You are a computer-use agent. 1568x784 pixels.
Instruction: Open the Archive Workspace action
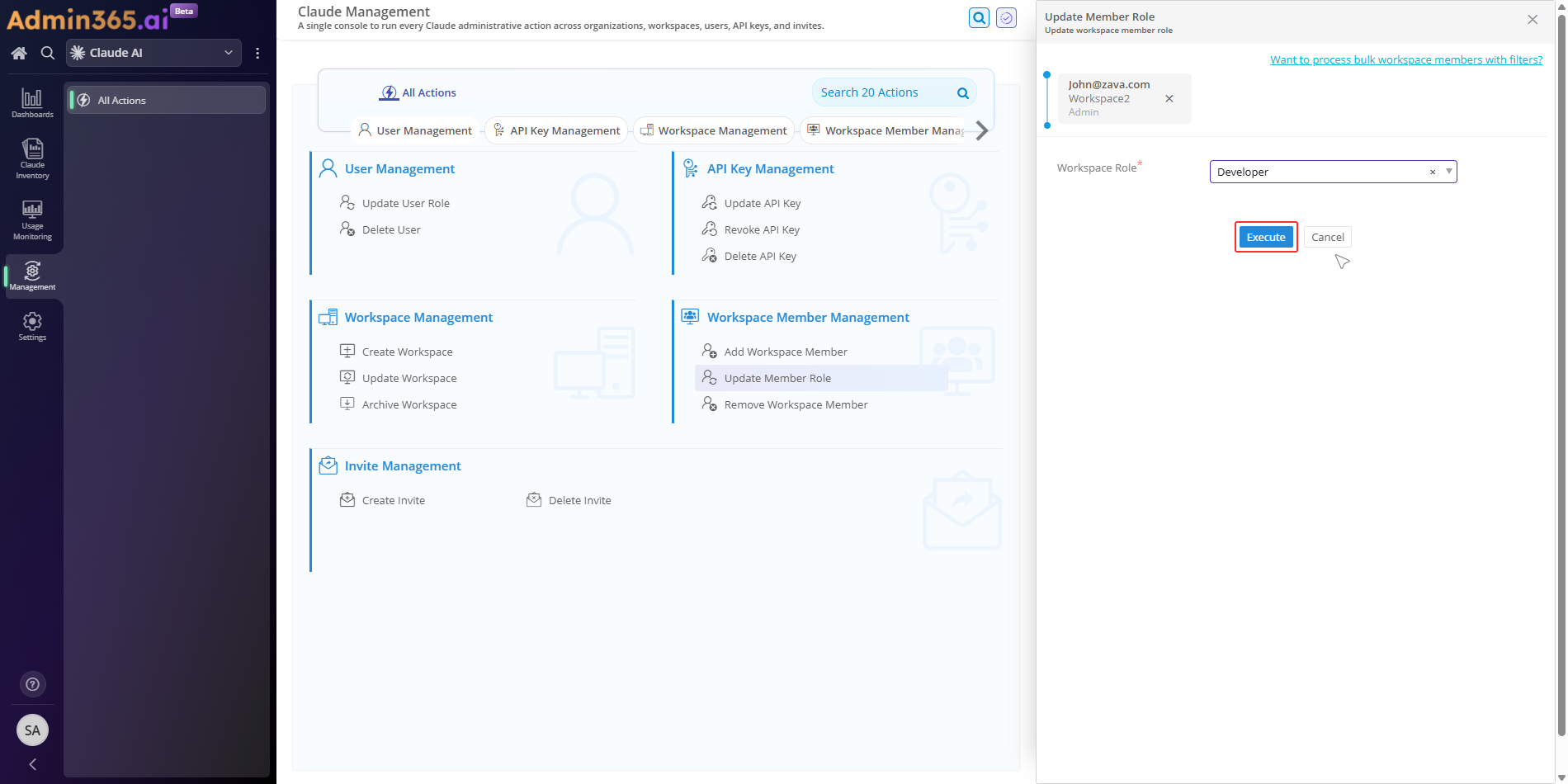[409, 404]
